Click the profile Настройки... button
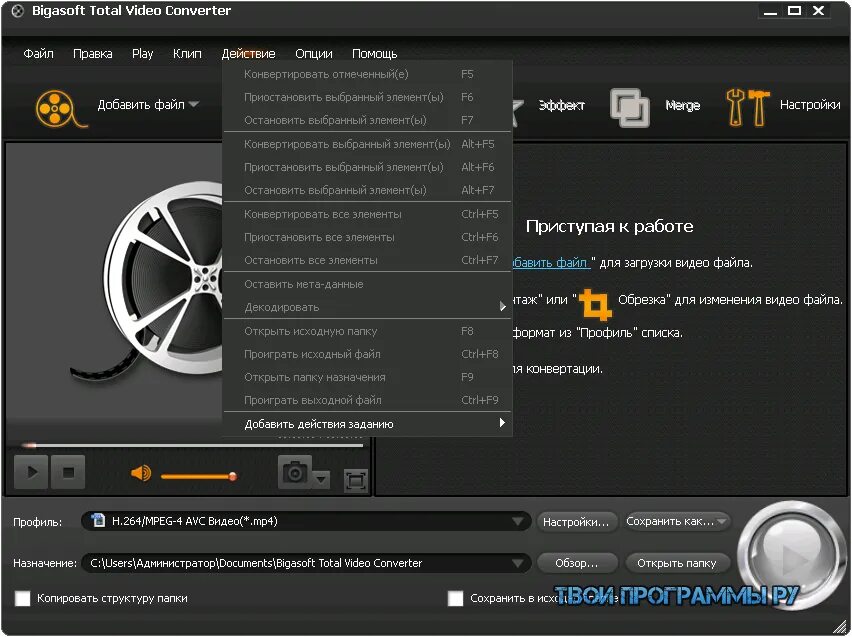 click(577, 522)
